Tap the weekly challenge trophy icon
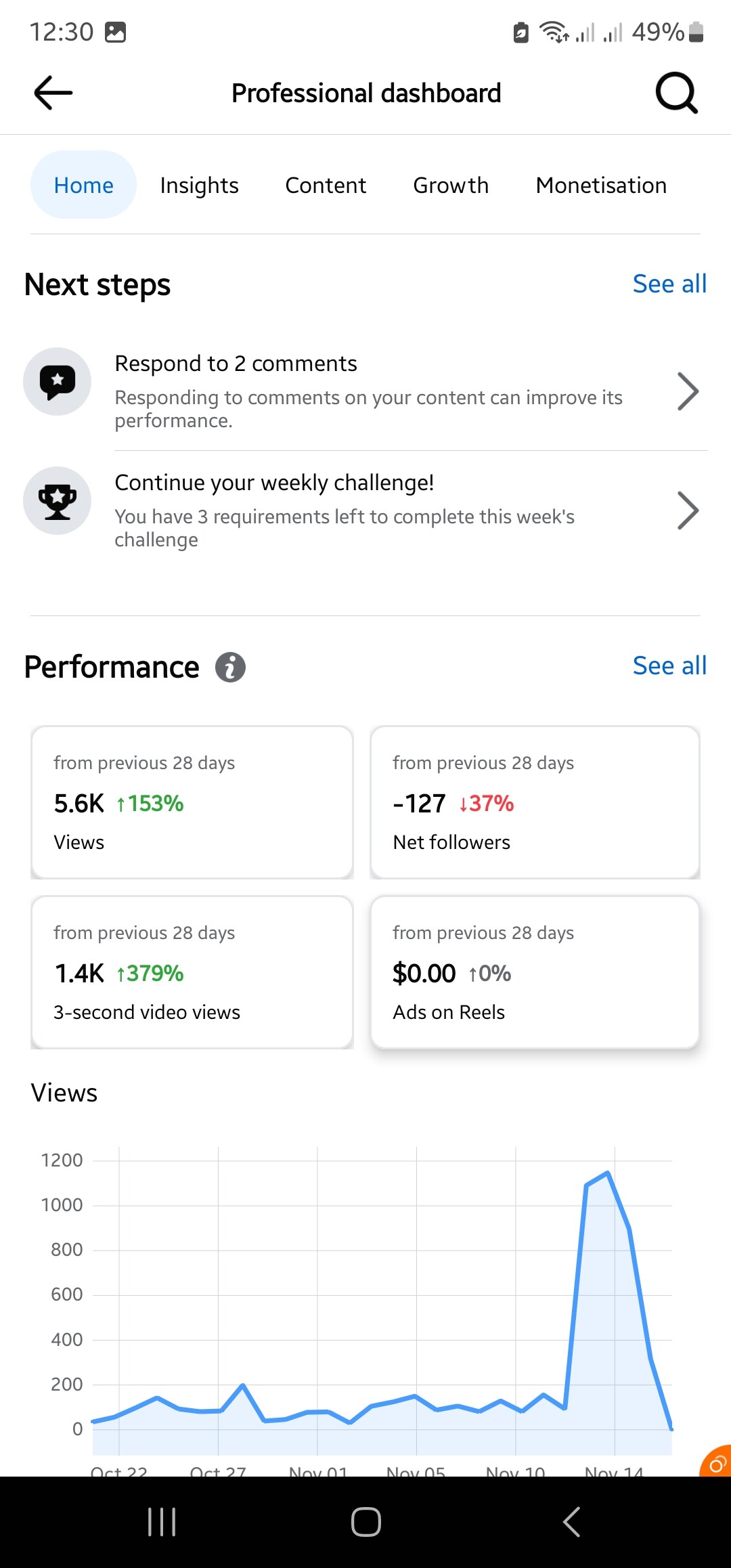731x1568 pixels. tap(58, 501)
